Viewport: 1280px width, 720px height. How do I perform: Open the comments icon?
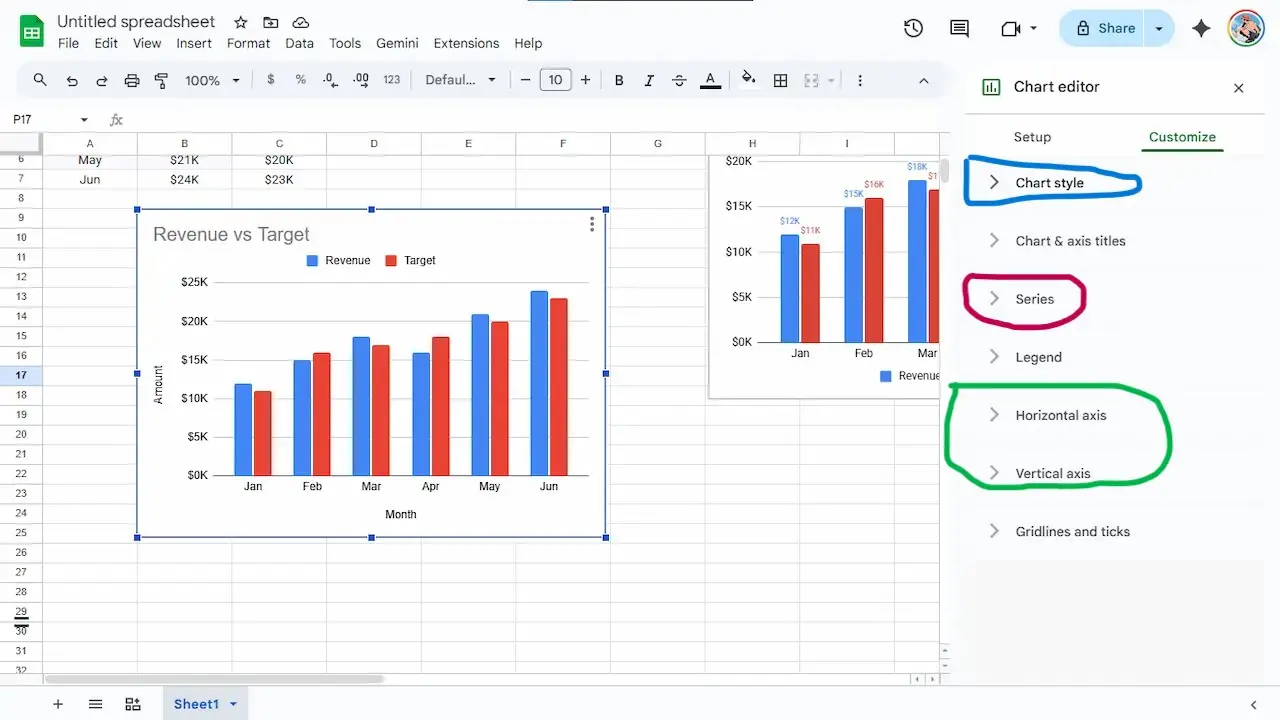click(959, 29)
